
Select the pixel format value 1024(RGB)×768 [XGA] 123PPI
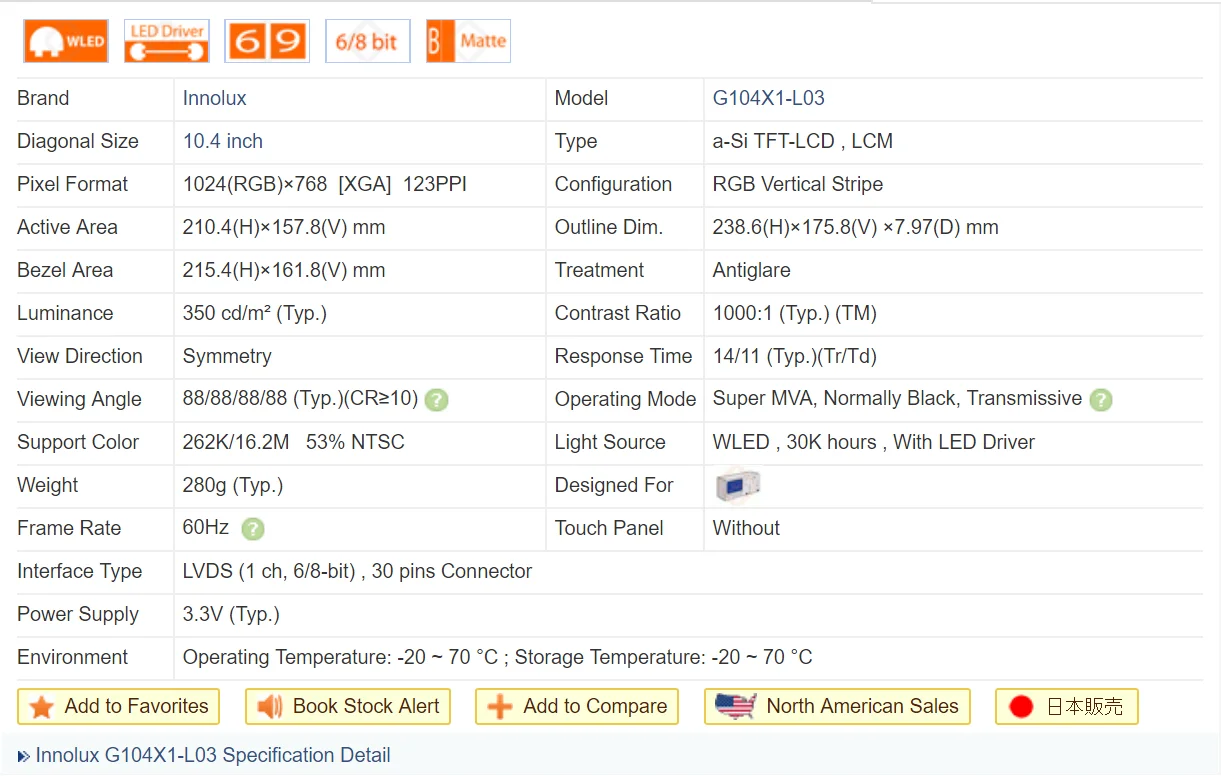click(325, 184)
